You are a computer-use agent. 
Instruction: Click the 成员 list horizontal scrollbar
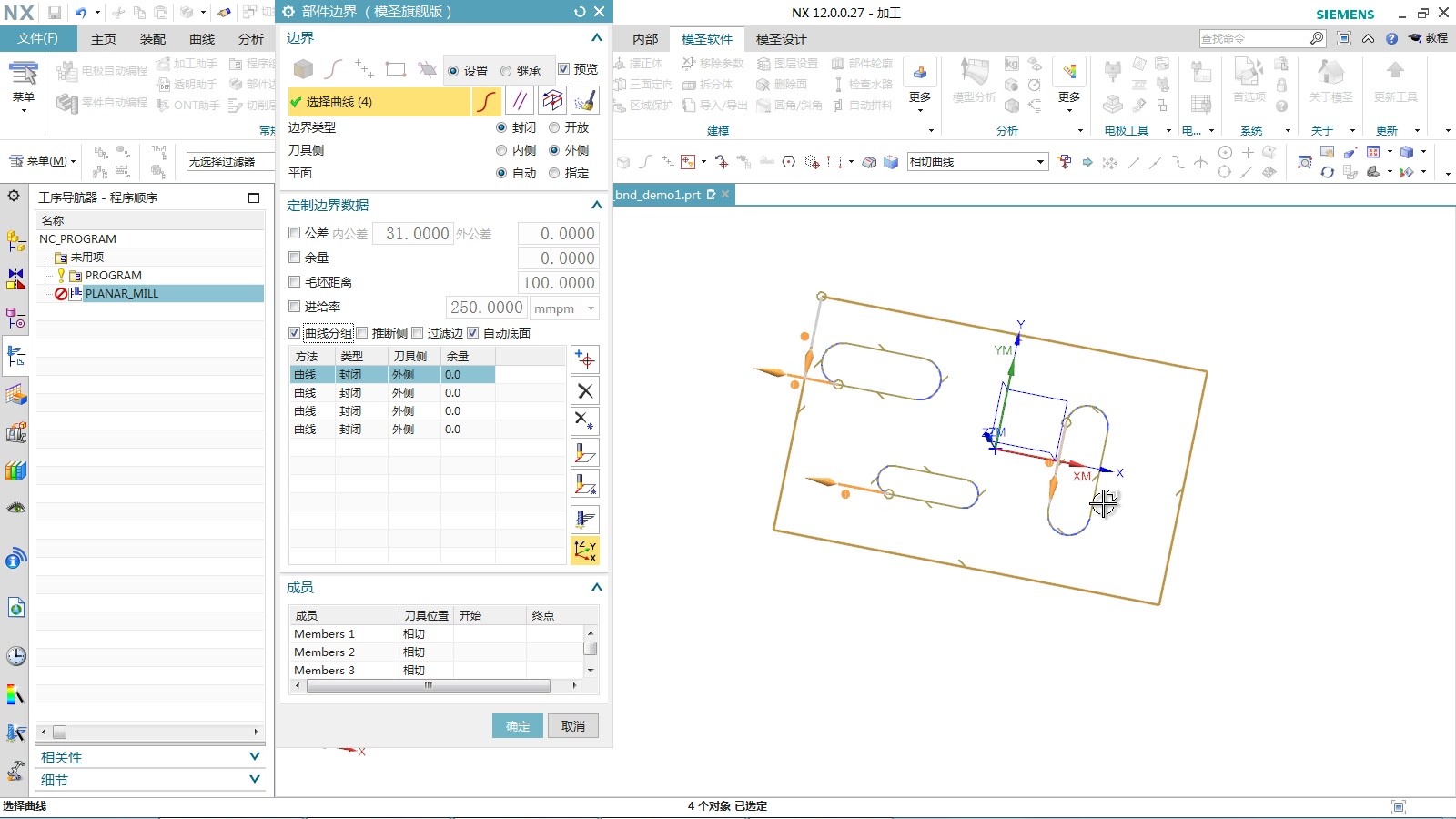tap(428, 685)
